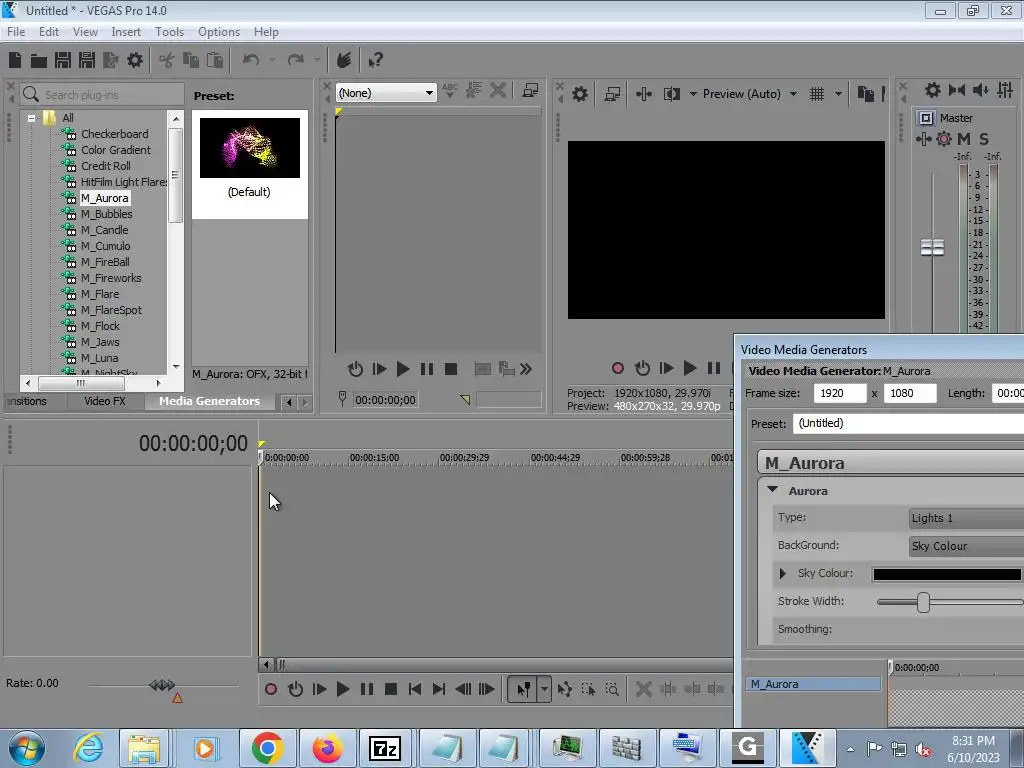This screenshot has height=768, width=1024.
Task: Click downmix output icon in Master bus
Action: click(x=957, y=90)
